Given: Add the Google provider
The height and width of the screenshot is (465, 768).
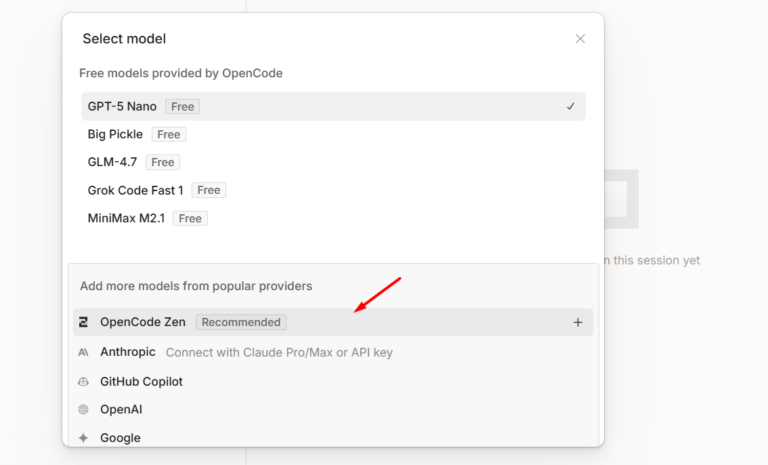Looking at the screenshot, I should click(120, 438).
